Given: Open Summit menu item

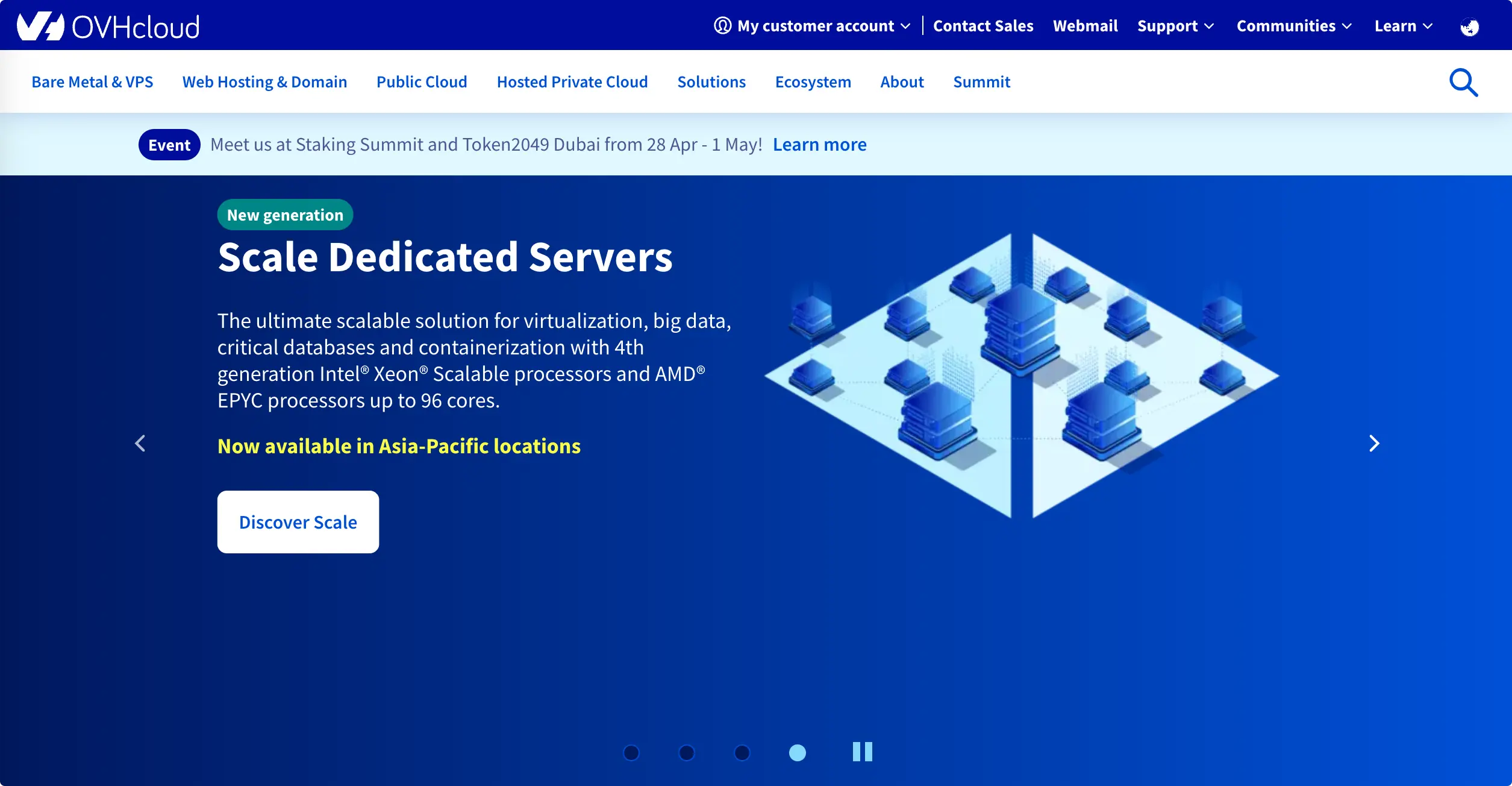Looking at the screenshot, I should pyautogui.click(x=981, y=82).
